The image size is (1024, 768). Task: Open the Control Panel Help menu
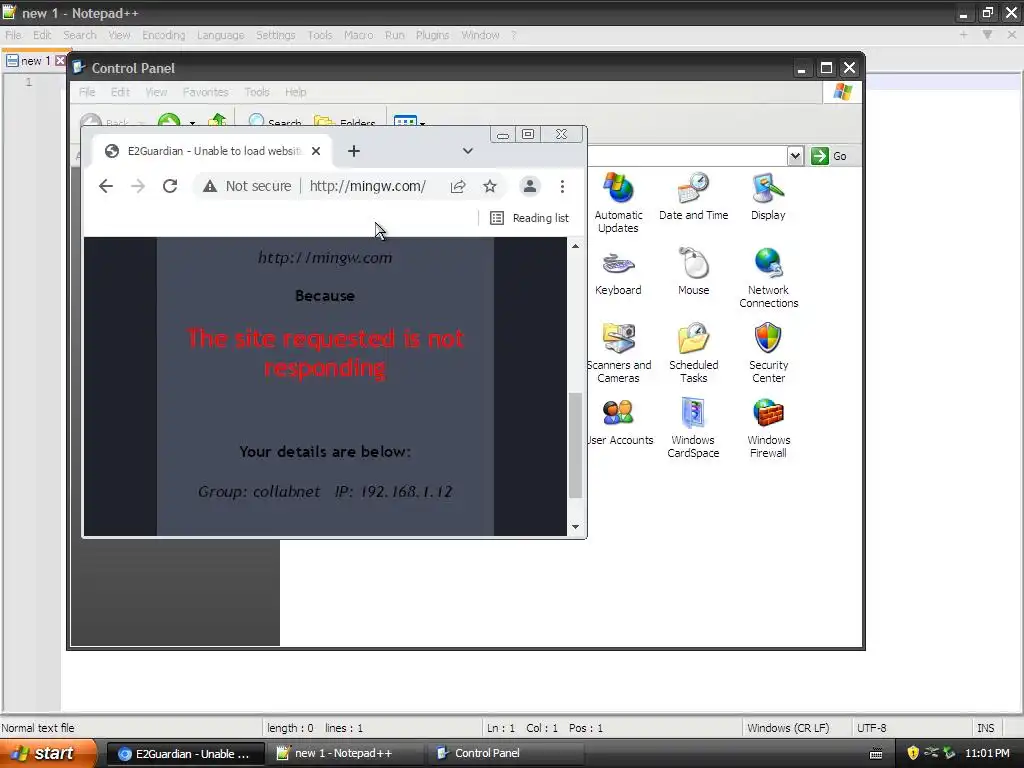(x=295, y=92)
